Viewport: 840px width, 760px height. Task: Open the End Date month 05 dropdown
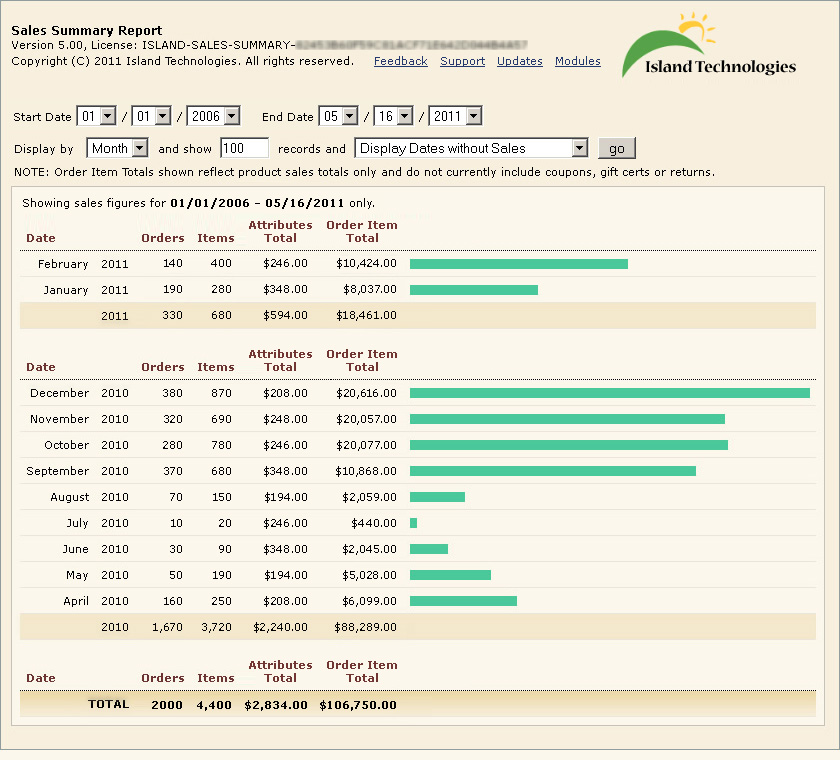pyautogui.click(x=339, y=116)
